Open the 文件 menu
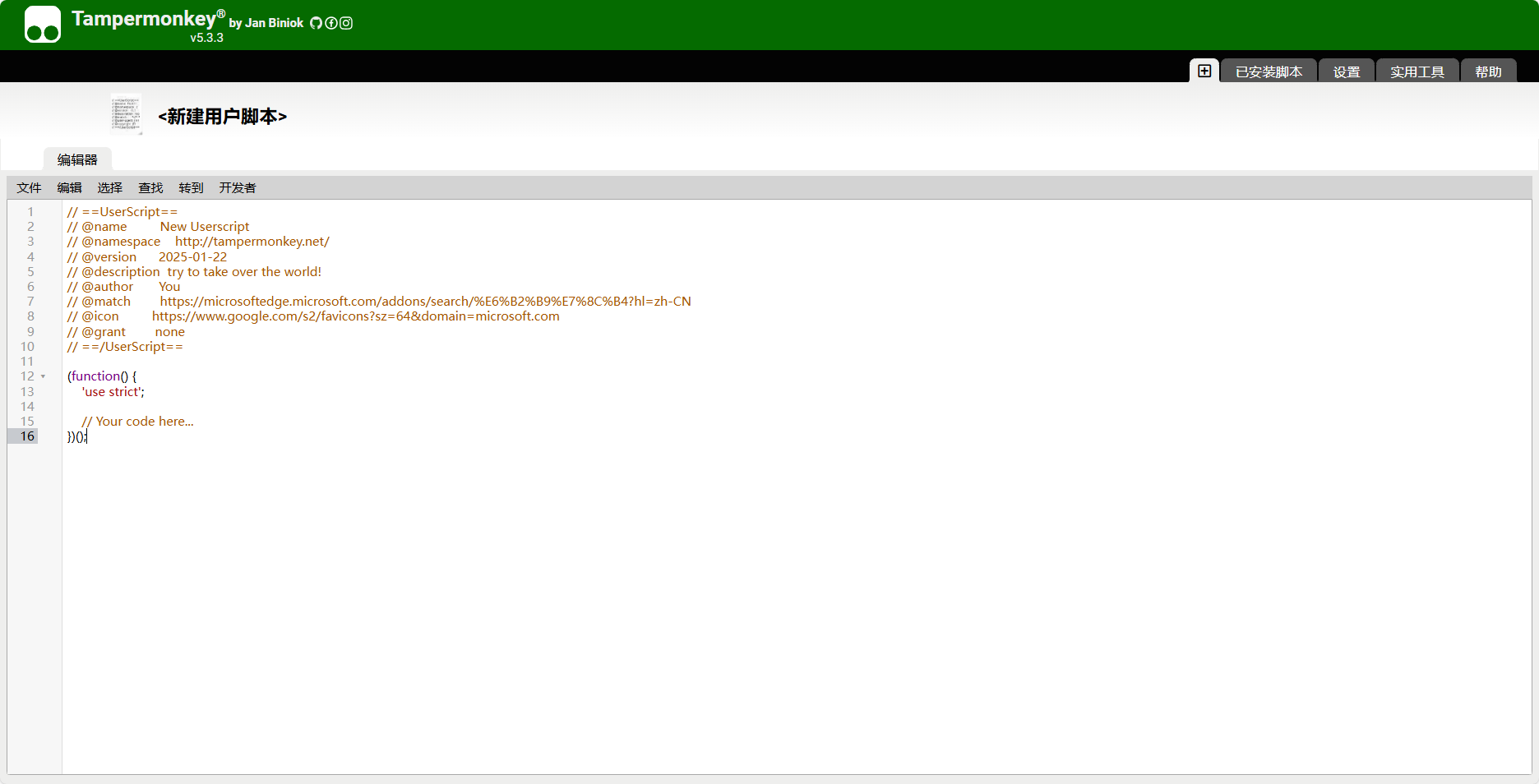 click(x=29, y=187)
